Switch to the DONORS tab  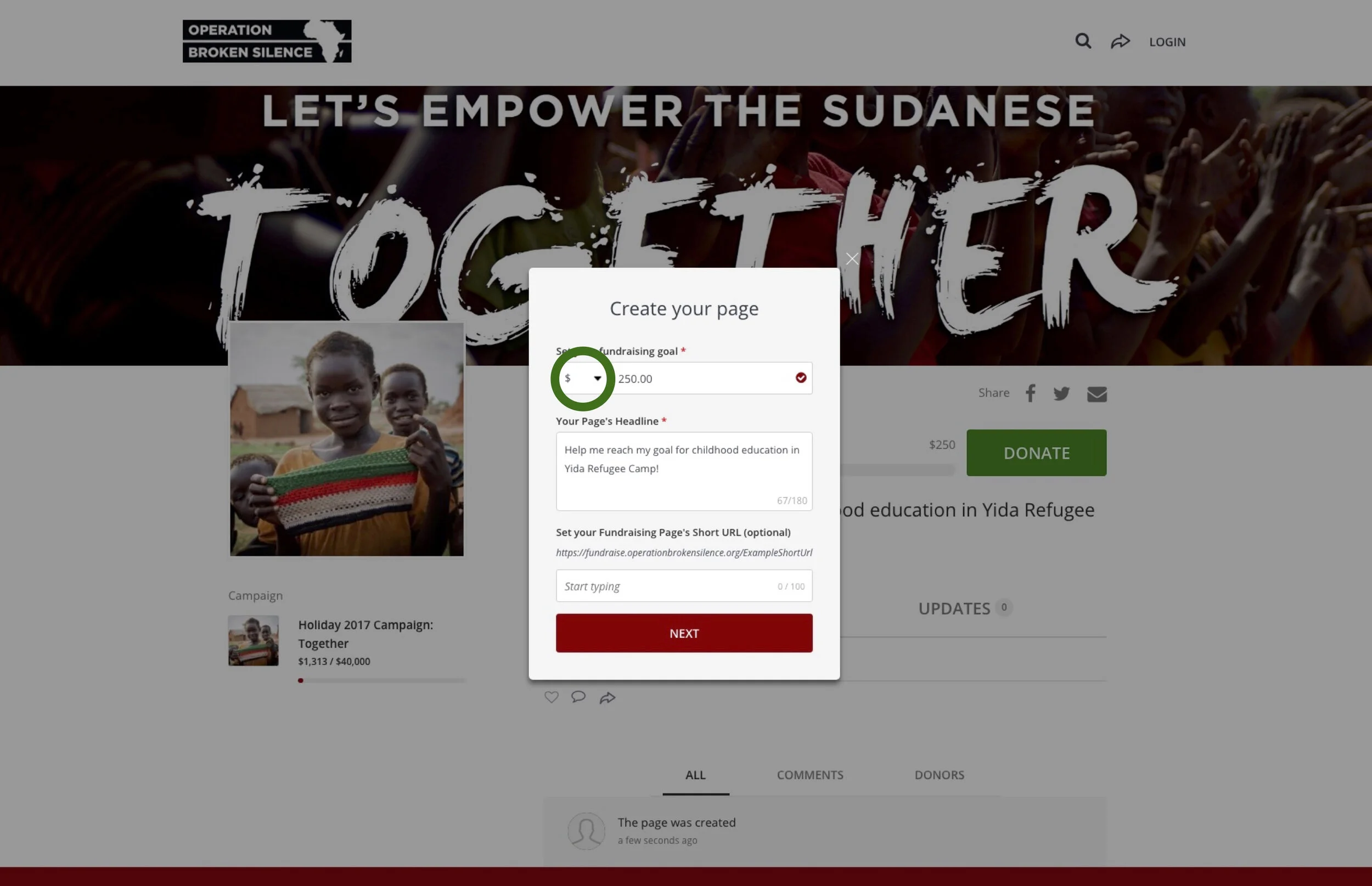(x=939, y=775)
